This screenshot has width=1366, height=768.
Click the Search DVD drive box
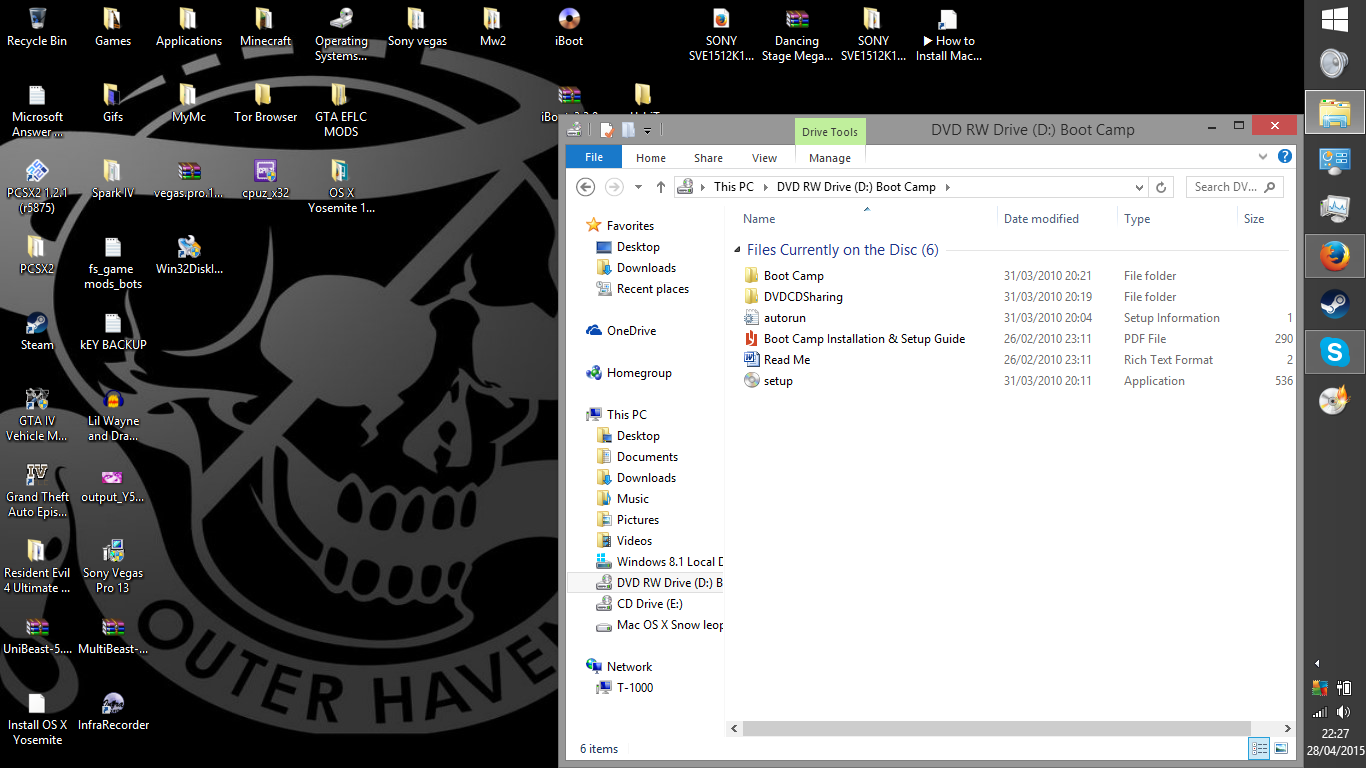pos(1234,187)
